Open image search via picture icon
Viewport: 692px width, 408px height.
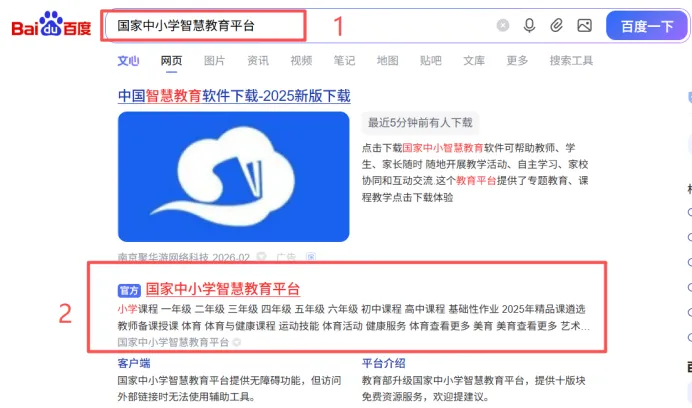click(584, 26)
